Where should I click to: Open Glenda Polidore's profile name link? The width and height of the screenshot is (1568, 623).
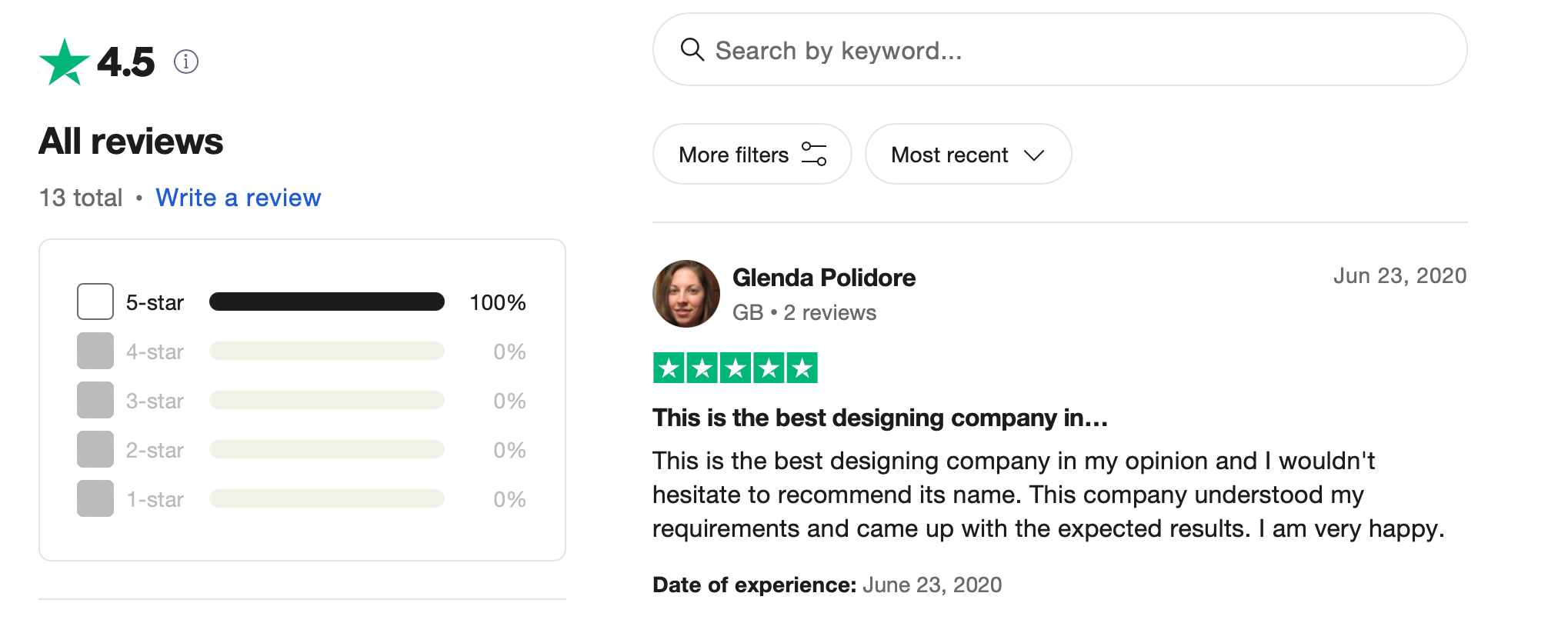tap(823, 278)
